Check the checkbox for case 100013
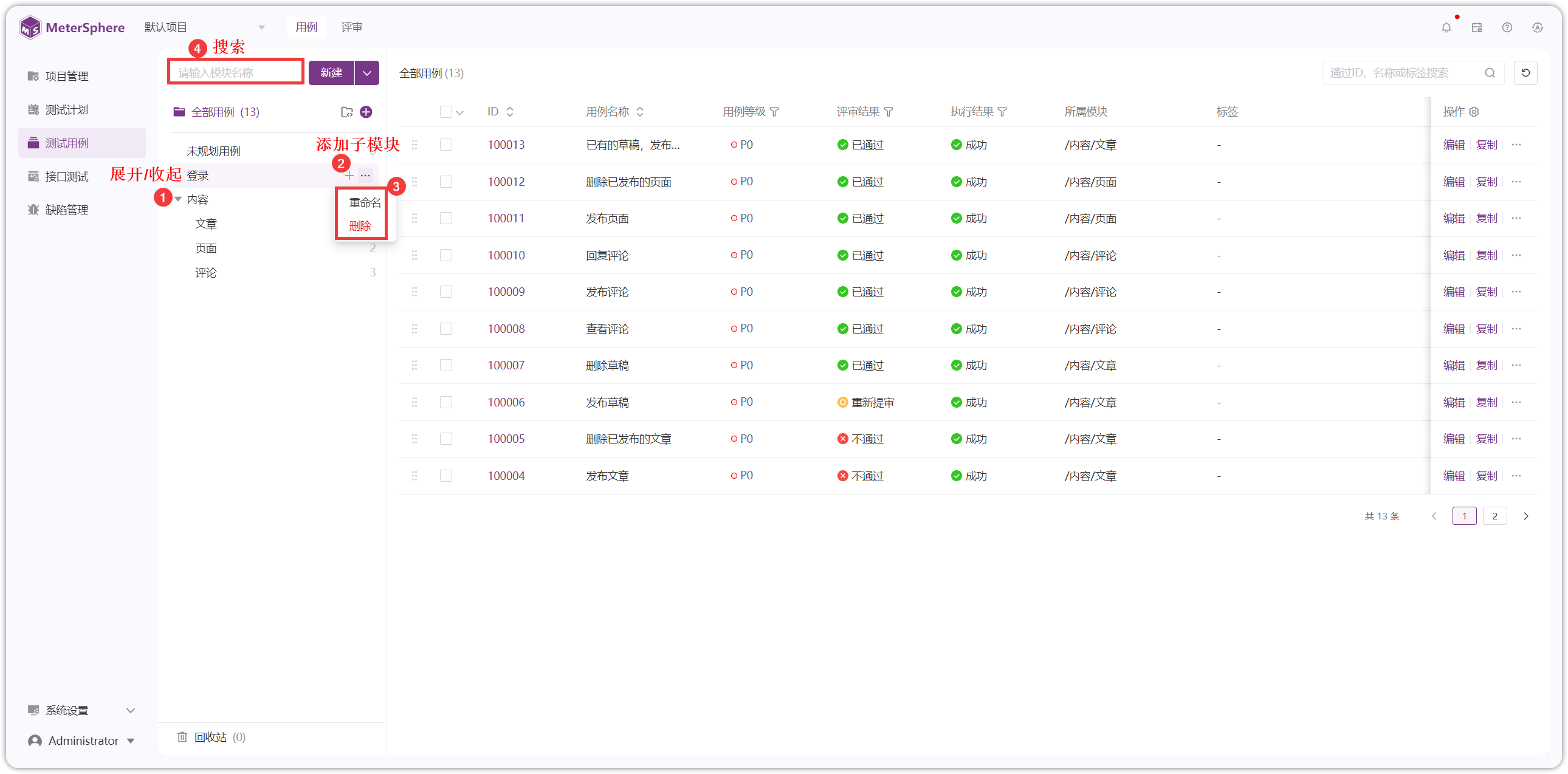Image resolution: width=1568 pixels, height=774 pixels. [x=446, y=145]
